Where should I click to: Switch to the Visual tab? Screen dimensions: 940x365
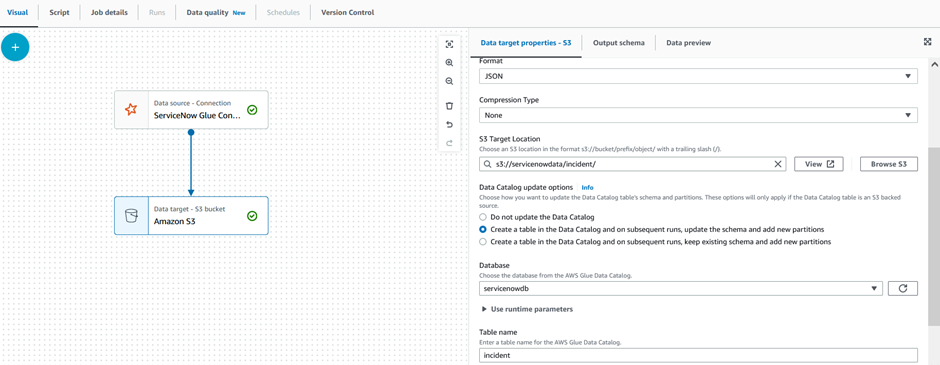click(x=17, y=13)
